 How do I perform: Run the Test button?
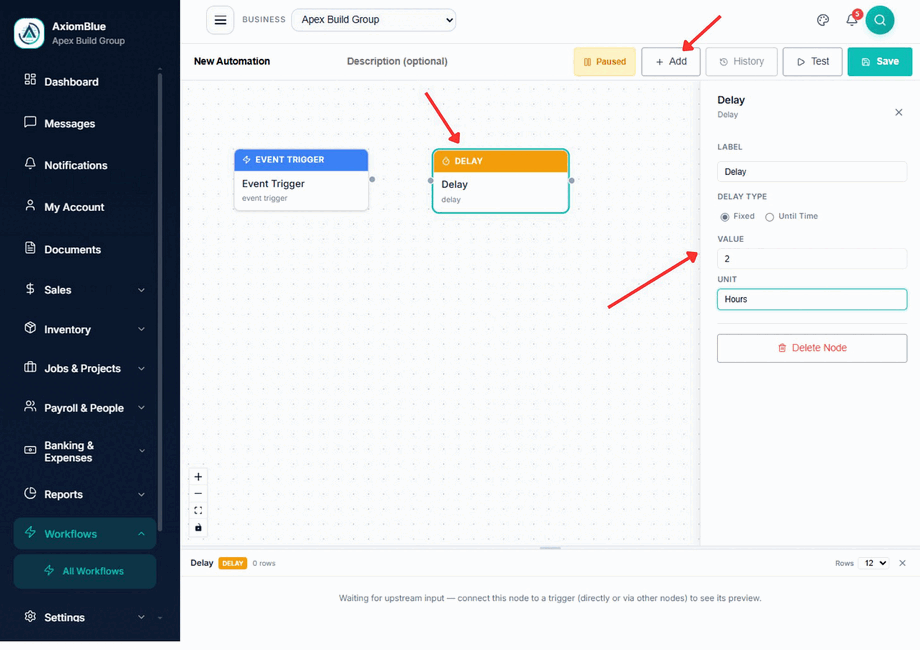coord(813,62)
